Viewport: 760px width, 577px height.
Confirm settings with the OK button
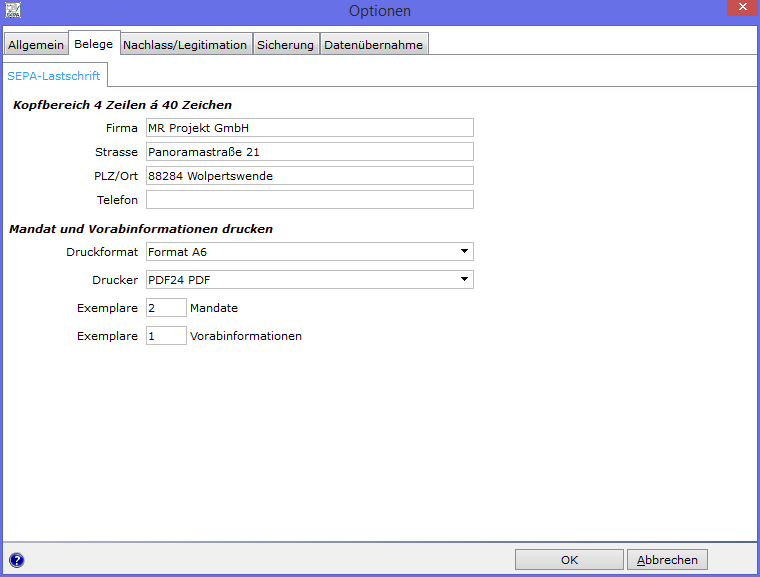click(x=569, y=560)
